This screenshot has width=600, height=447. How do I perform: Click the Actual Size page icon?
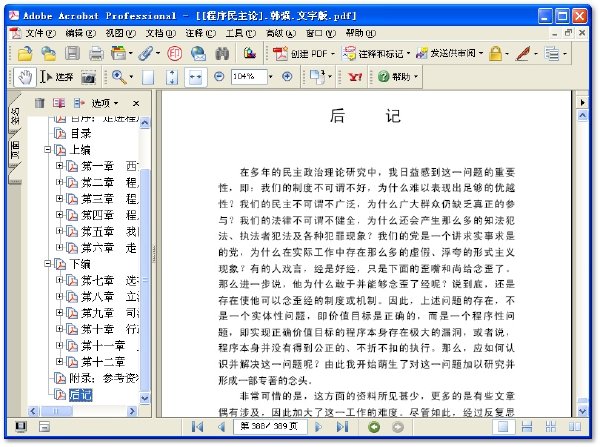click(x=148, y=77)
